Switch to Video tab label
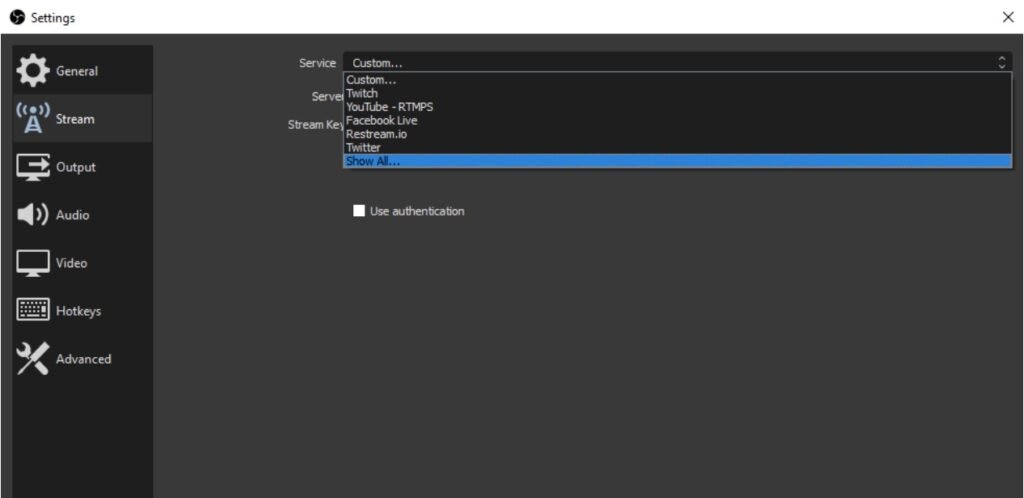This screenshot has height=498, width=1024. [x=71, y=263]
